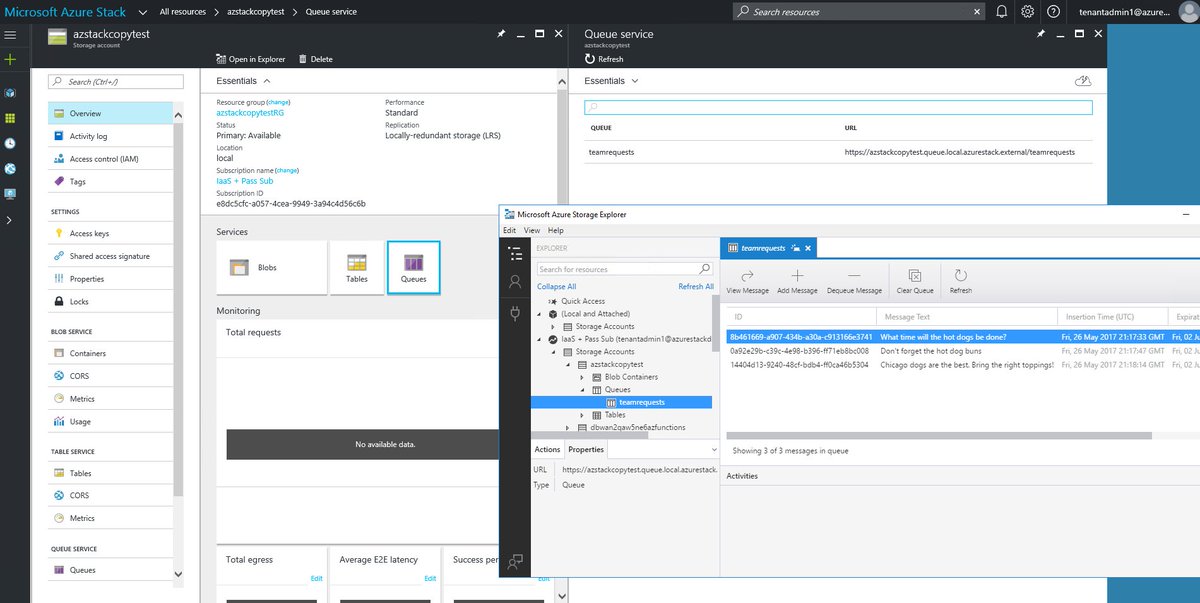Open the help question mark icon
The image size is (1200, 603).
point(1053,12)
